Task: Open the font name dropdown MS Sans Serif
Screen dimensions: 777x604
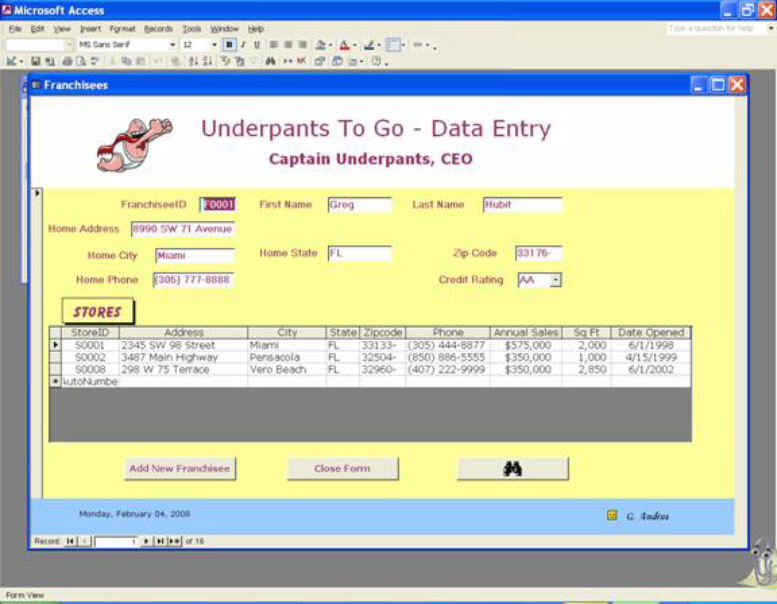Action: pyautogui.click(x=172, y=45)
